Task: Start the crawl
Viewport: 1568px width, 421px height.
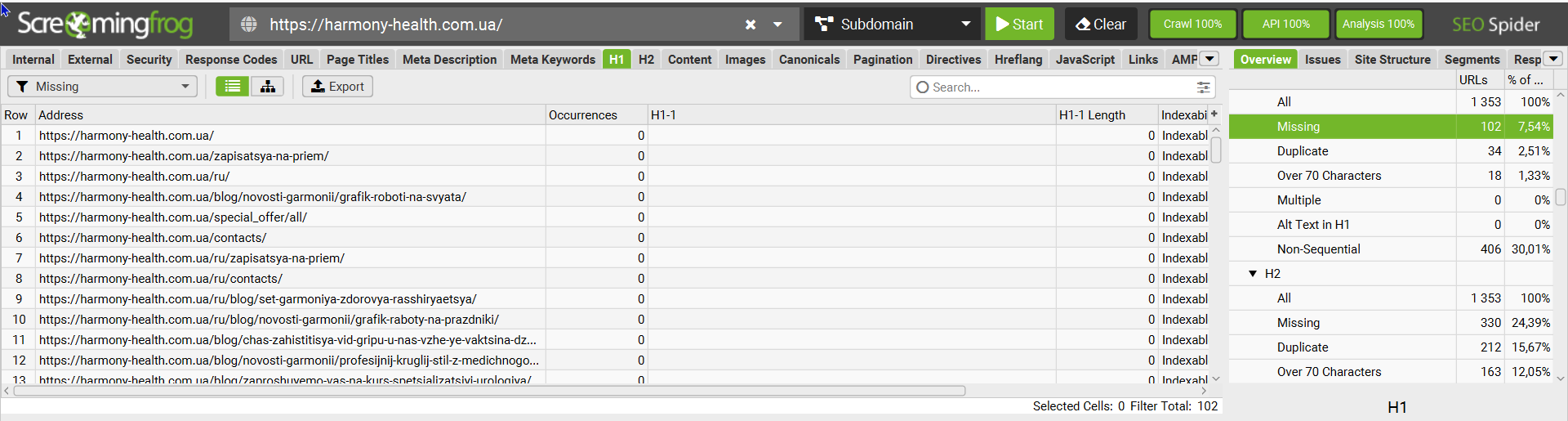Action: coord(1019,25)
